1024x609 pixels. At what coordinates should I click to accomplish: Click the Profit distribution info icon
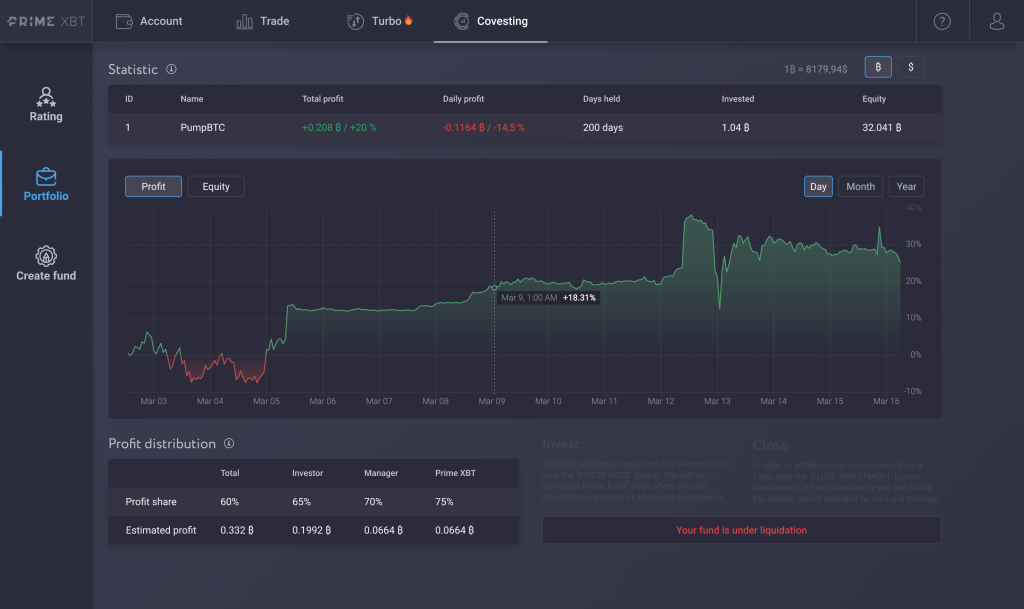click(x=230, y=443)
